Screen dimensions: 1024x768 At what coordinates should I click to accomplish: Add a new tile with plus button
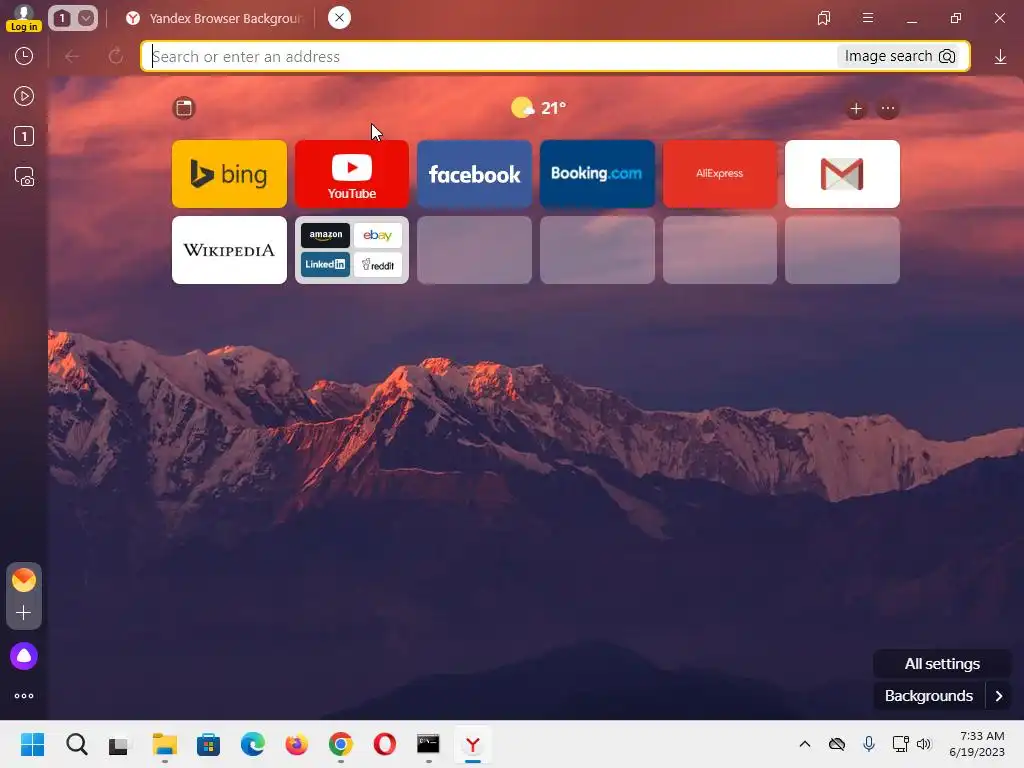coord(856,109)
